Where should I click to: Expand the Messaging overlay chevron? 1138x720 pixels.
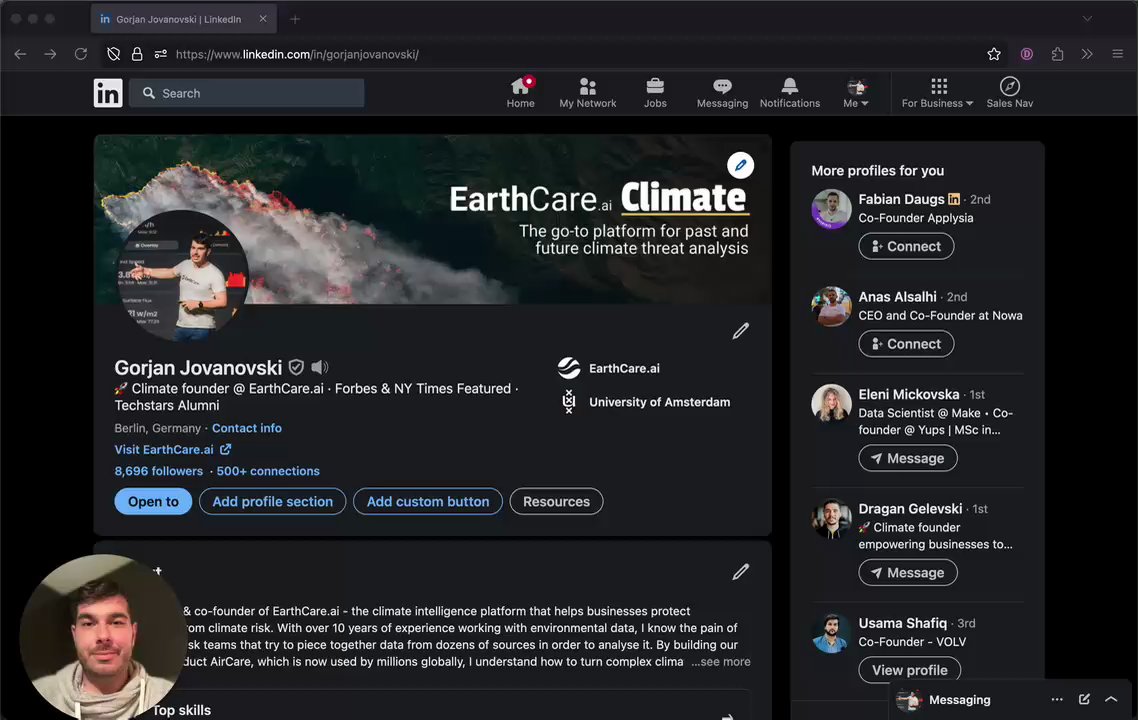pyautogui.click(x=1111, y=700)
